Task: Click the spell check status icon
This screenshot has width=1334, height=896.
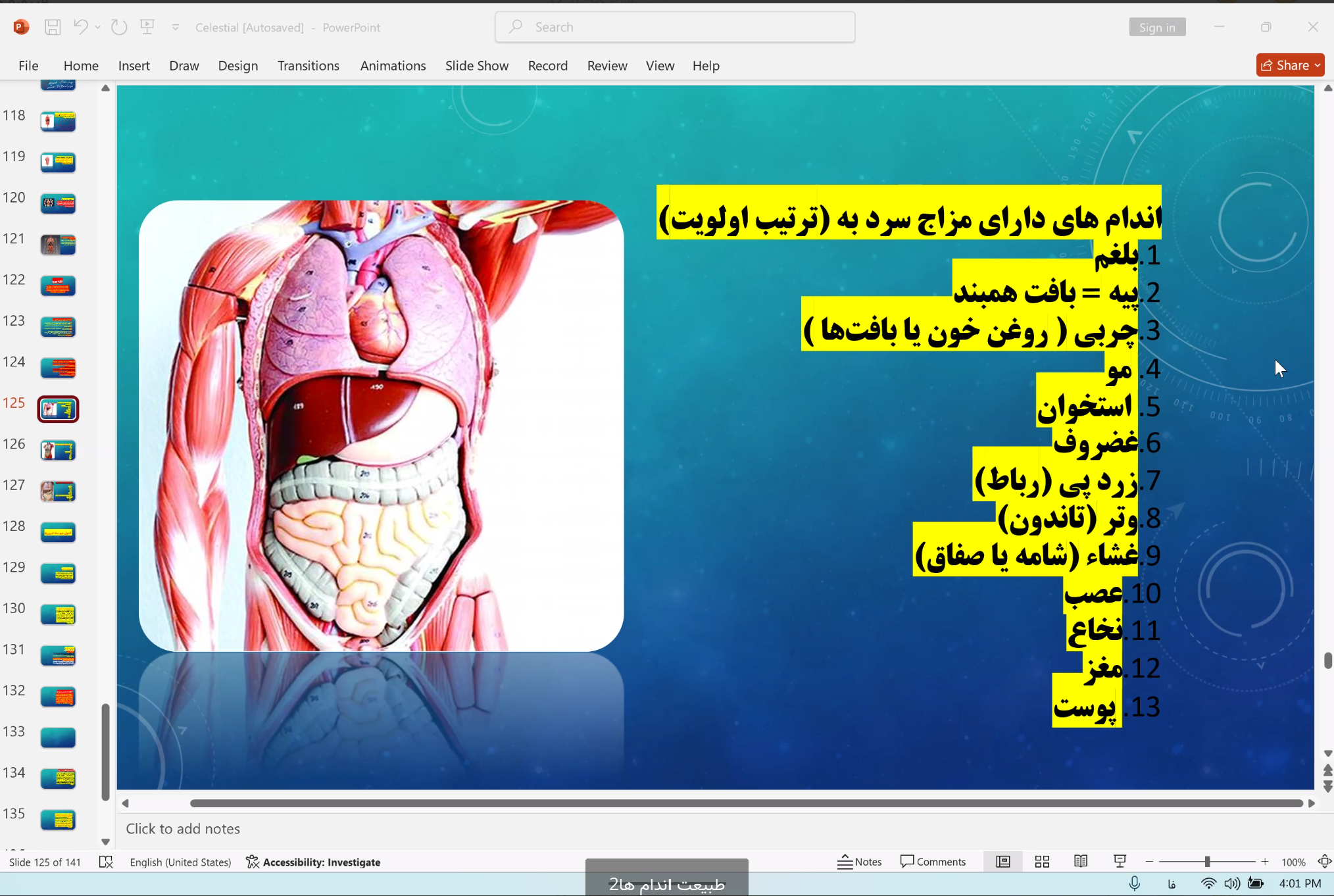Action: (x=106, y=862)
